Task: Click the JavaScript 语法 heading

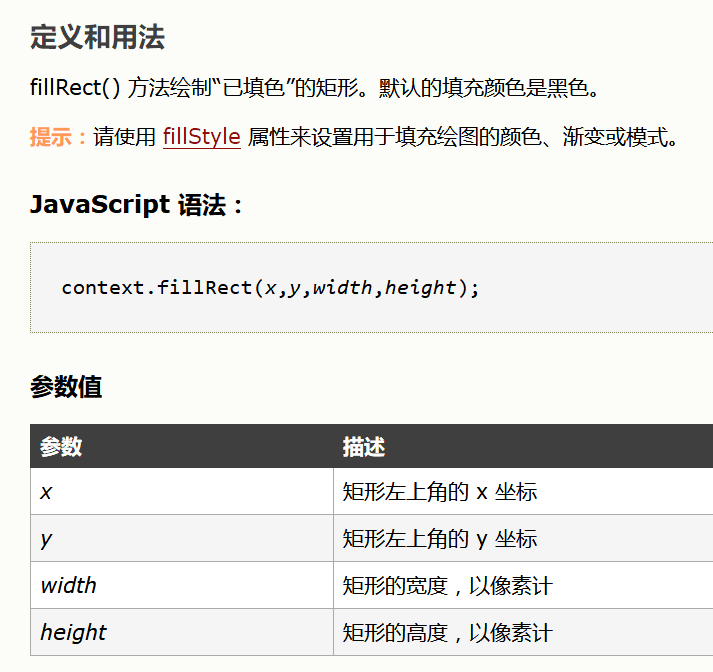Action: tap(136, 204)
